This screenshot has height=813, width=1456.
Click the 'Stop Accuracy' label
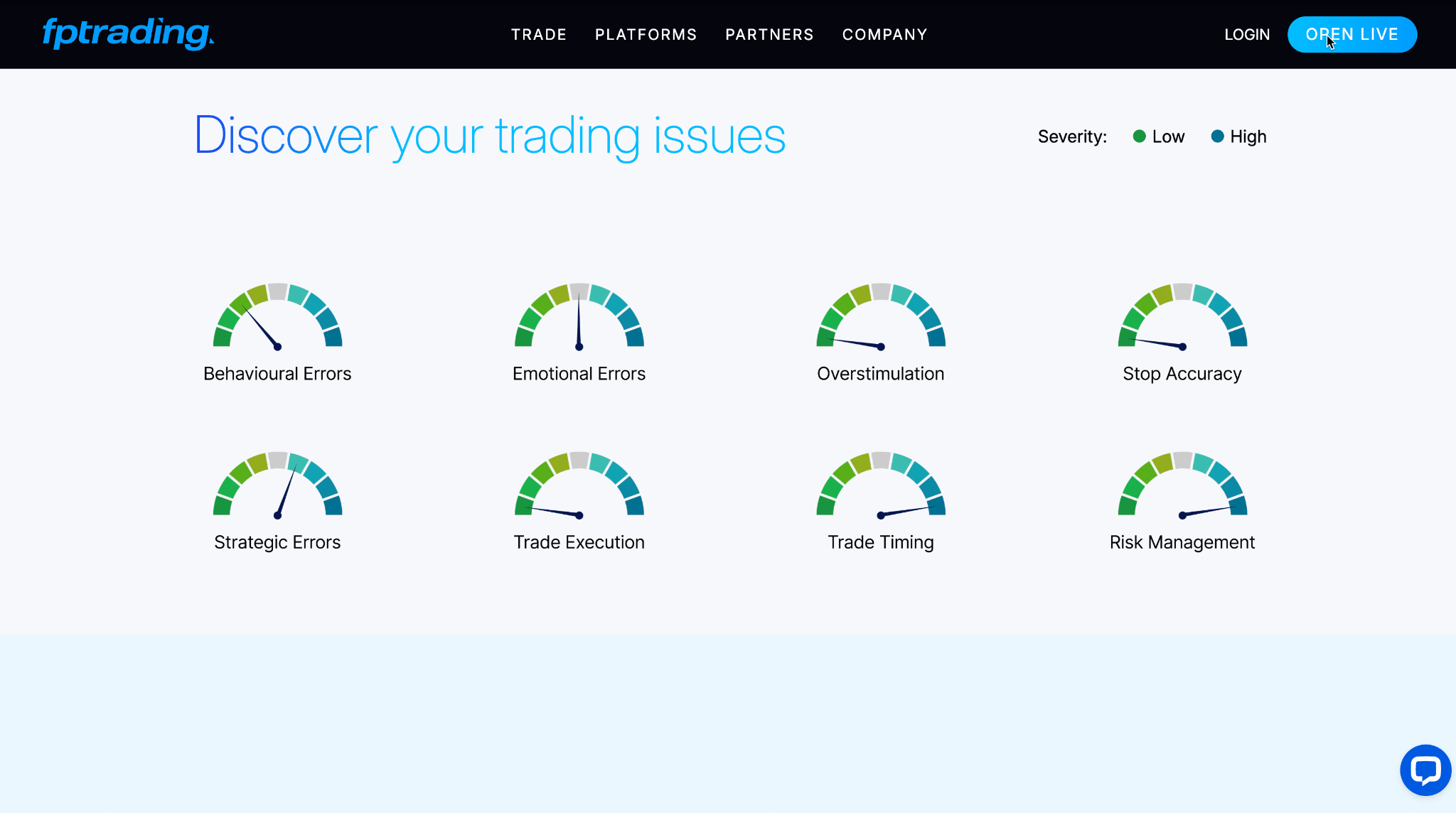[x=1182, y=374]
